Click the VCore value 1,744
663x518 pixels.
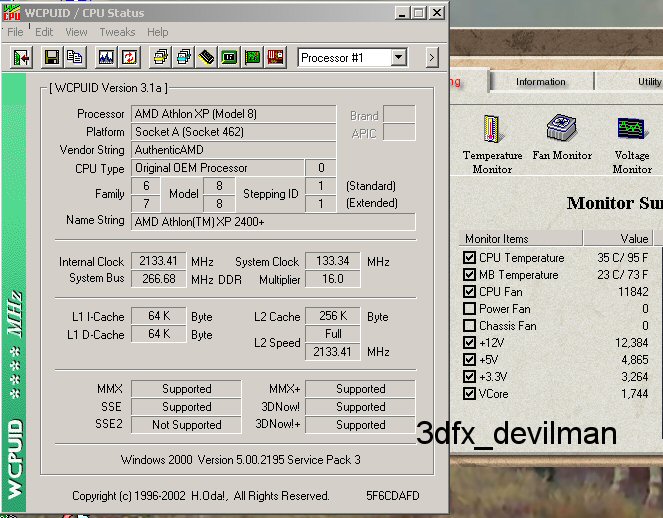[634, 394]
